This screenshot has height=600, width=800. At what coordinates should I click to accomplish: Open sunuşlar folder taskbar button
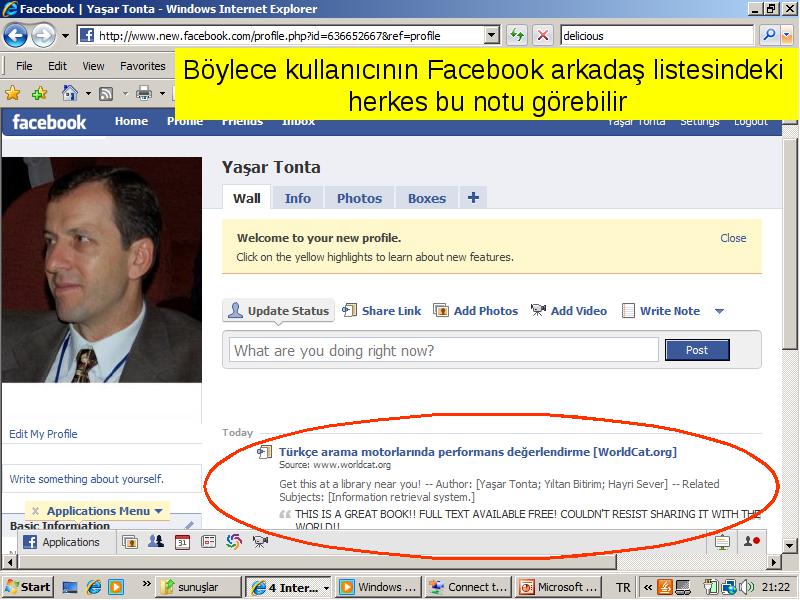(197, 587)
